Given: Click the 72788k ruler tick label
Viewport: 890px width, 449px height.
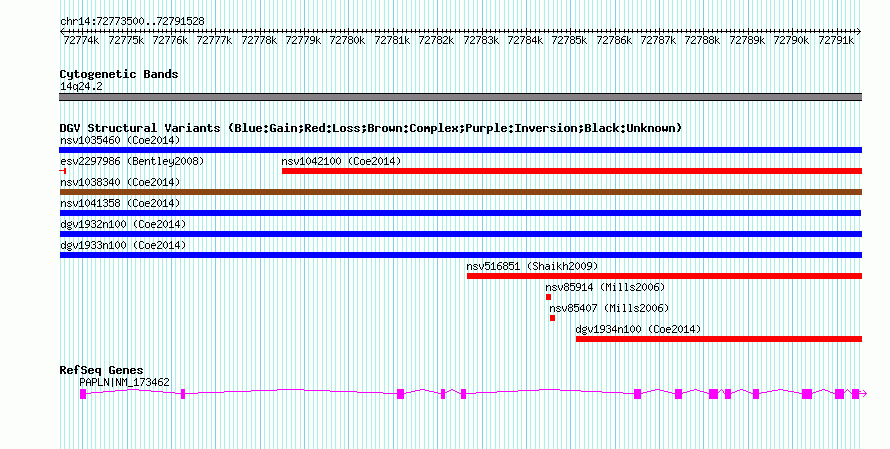Looking at the screenshot, I should (702, 40).
